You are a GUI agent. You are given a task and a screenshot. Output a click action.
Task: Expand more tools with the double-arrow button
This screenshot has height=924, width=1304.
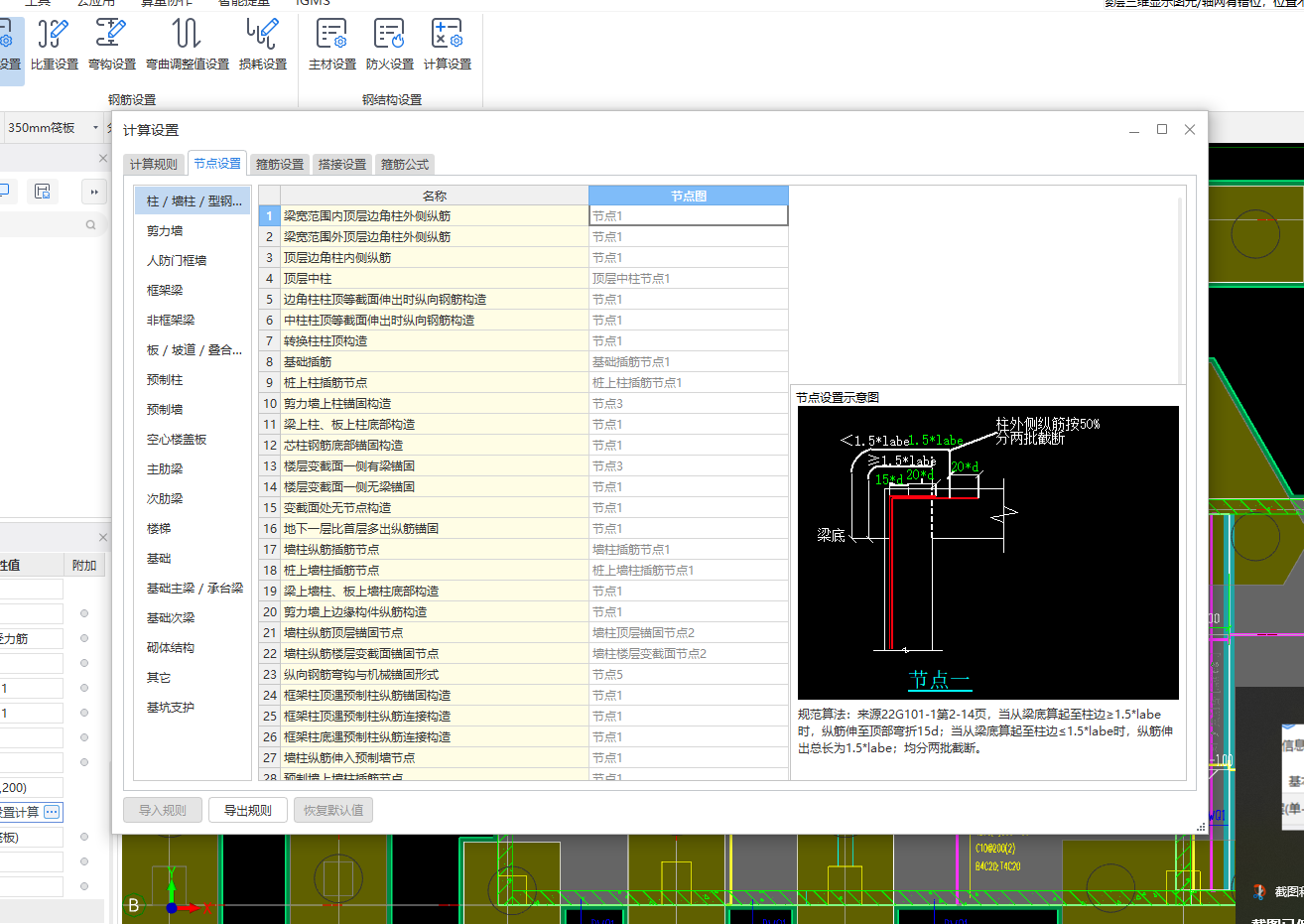coord(94,192)
